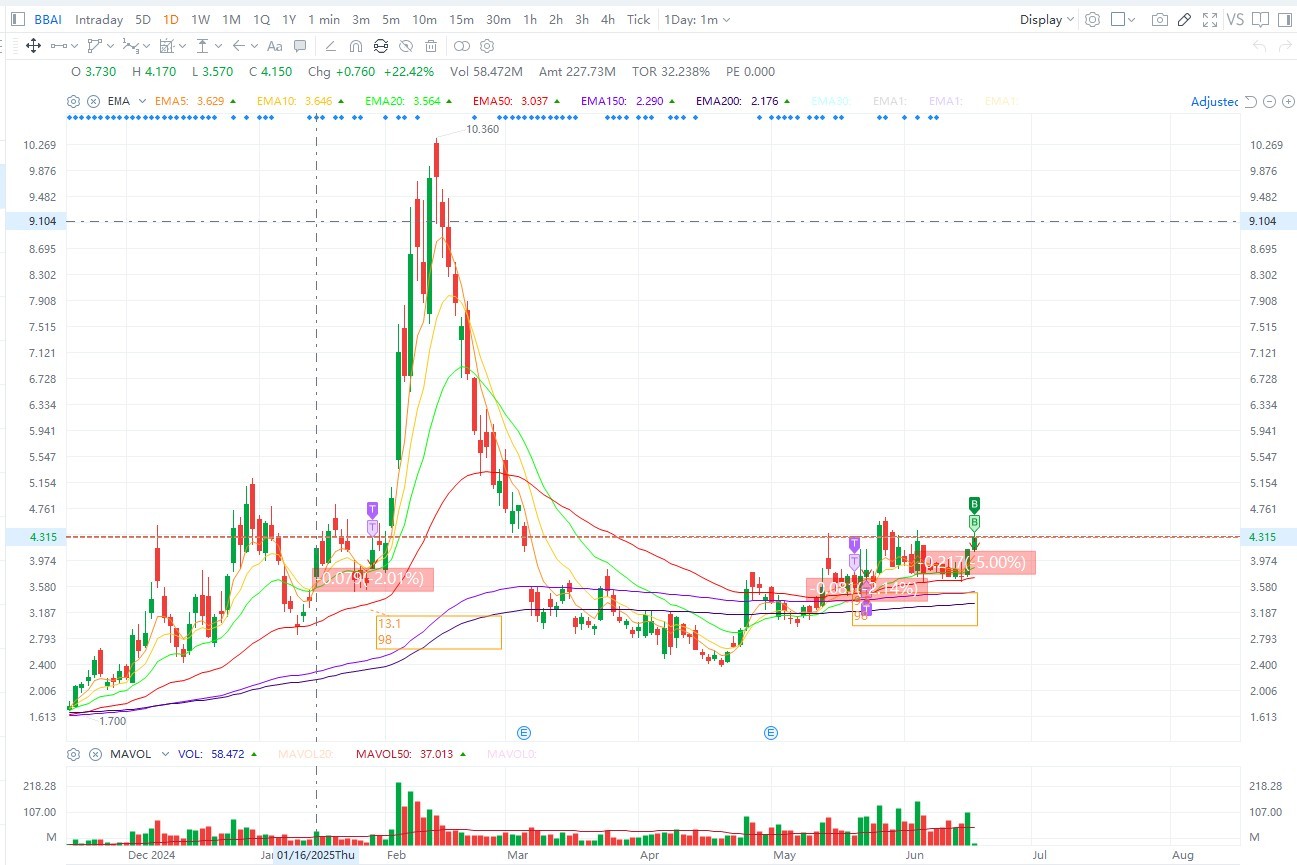
Task: Open the VS comparison tool
Action: 1235,19
